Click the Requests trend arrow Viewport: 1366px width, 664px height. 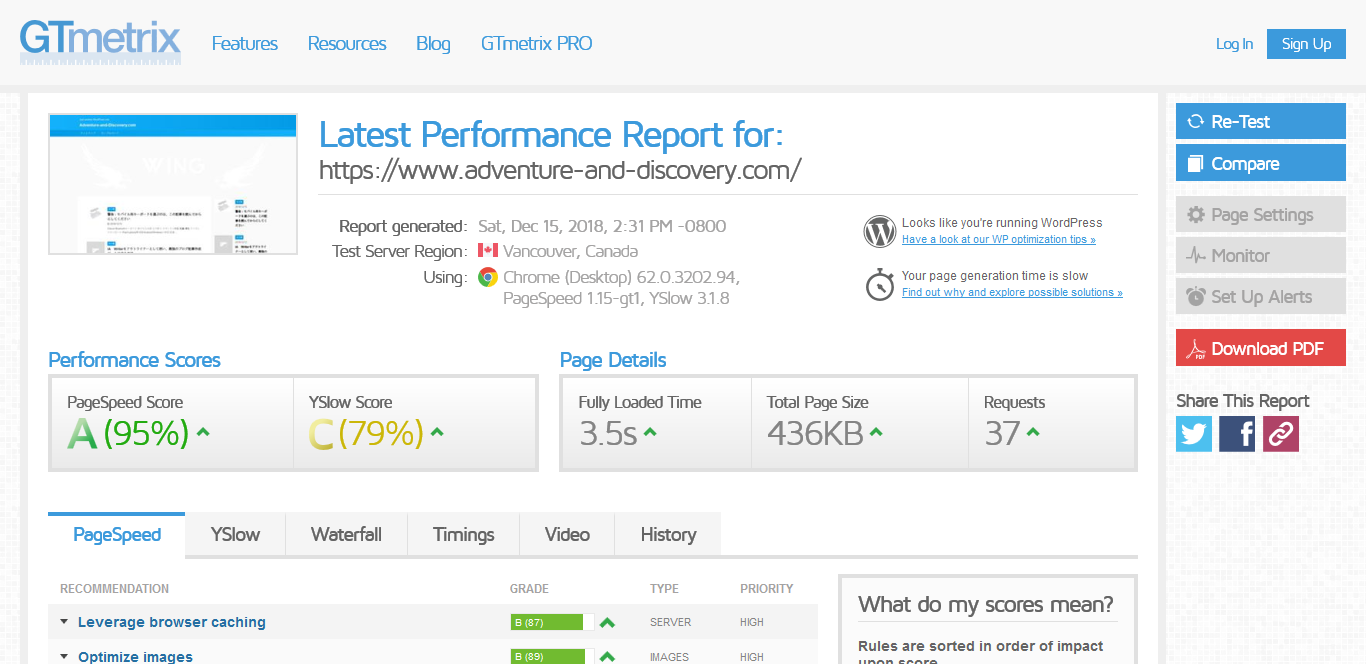(x=1033, y=433)
